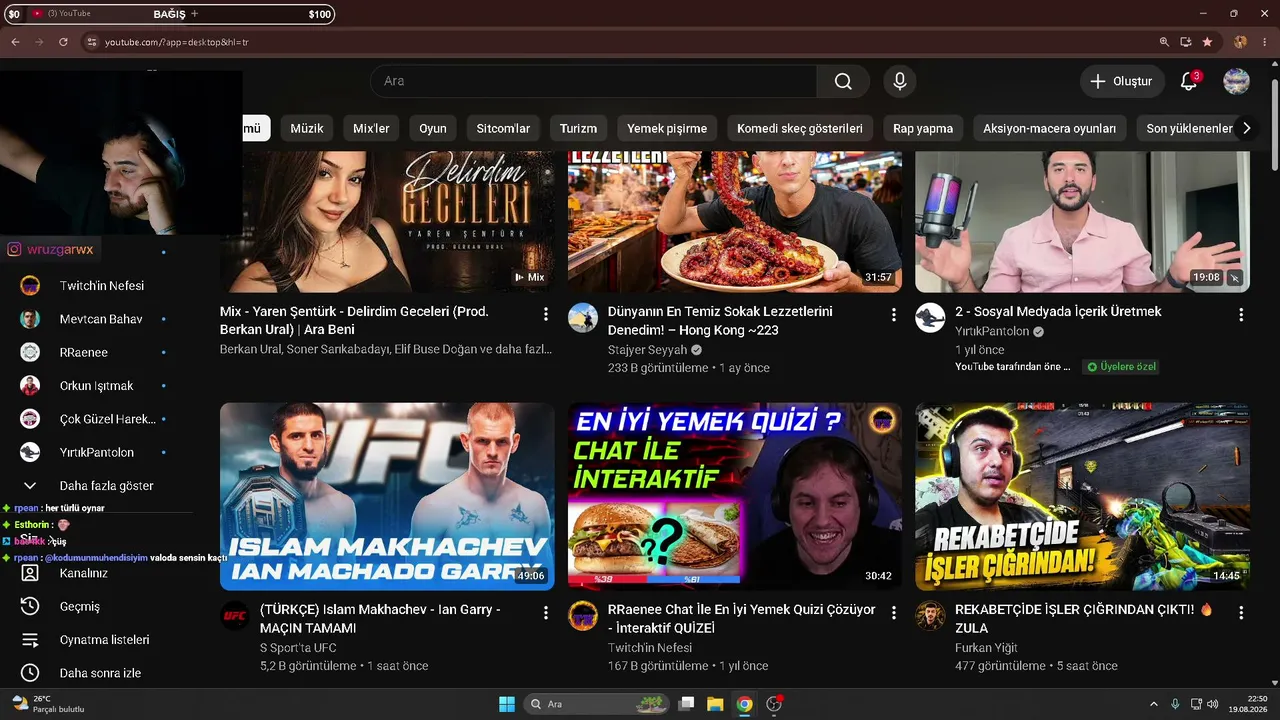Image resolution: width=1280 pixels, height=720 pixels.
Task: Select the Aksiyon-macera oyunları chip
Action: [1049, 128]
